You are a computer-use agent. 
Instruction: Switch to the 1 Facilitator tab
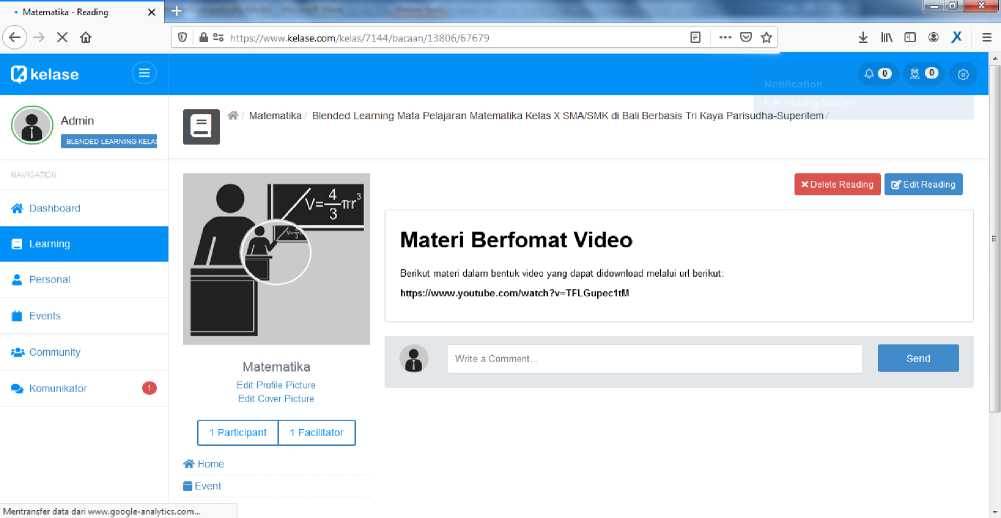(x=316, y=432)
